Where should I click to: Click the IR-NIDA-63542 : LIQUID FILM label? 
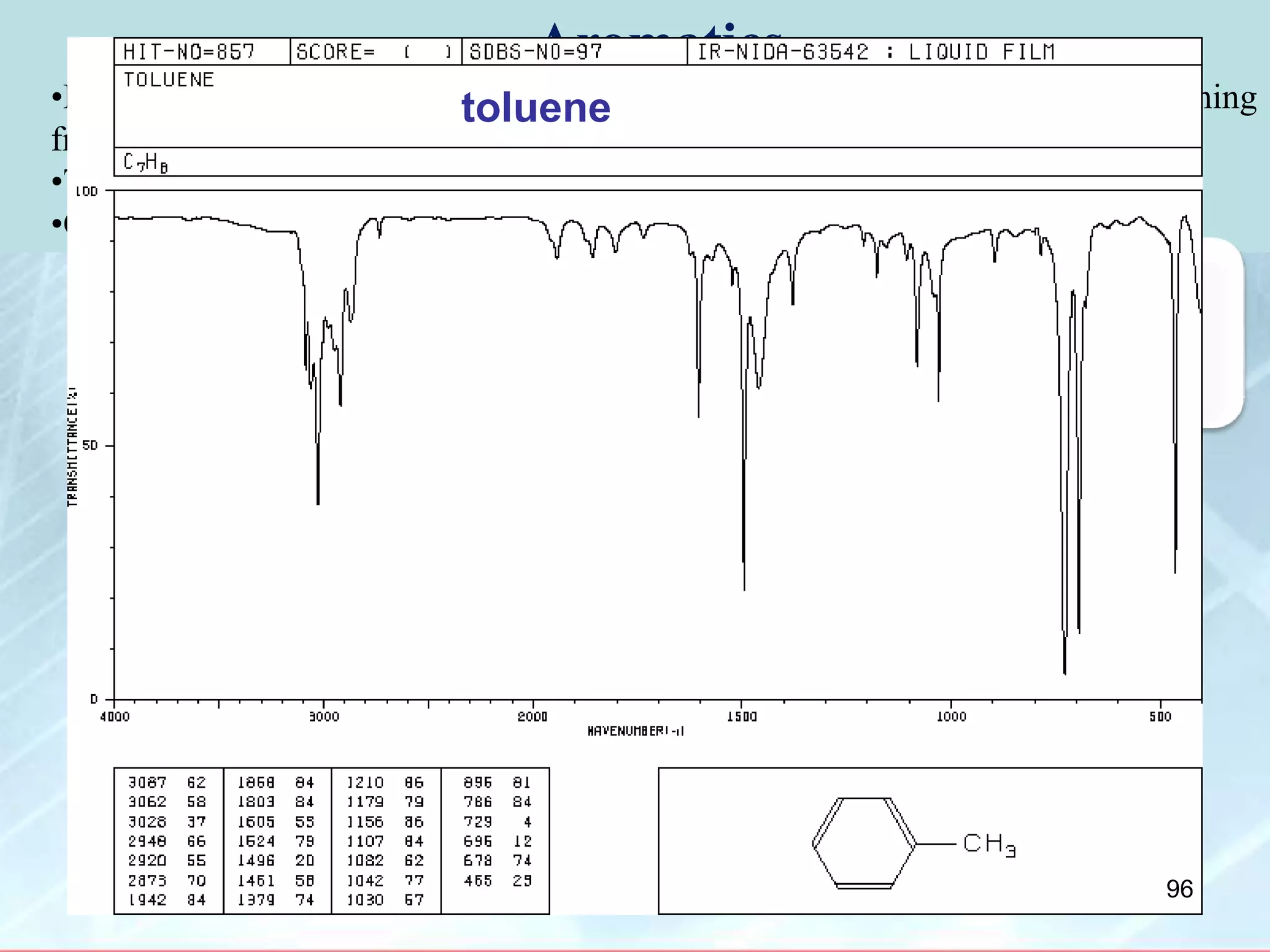pyautogui.click(x=876, y=51)
